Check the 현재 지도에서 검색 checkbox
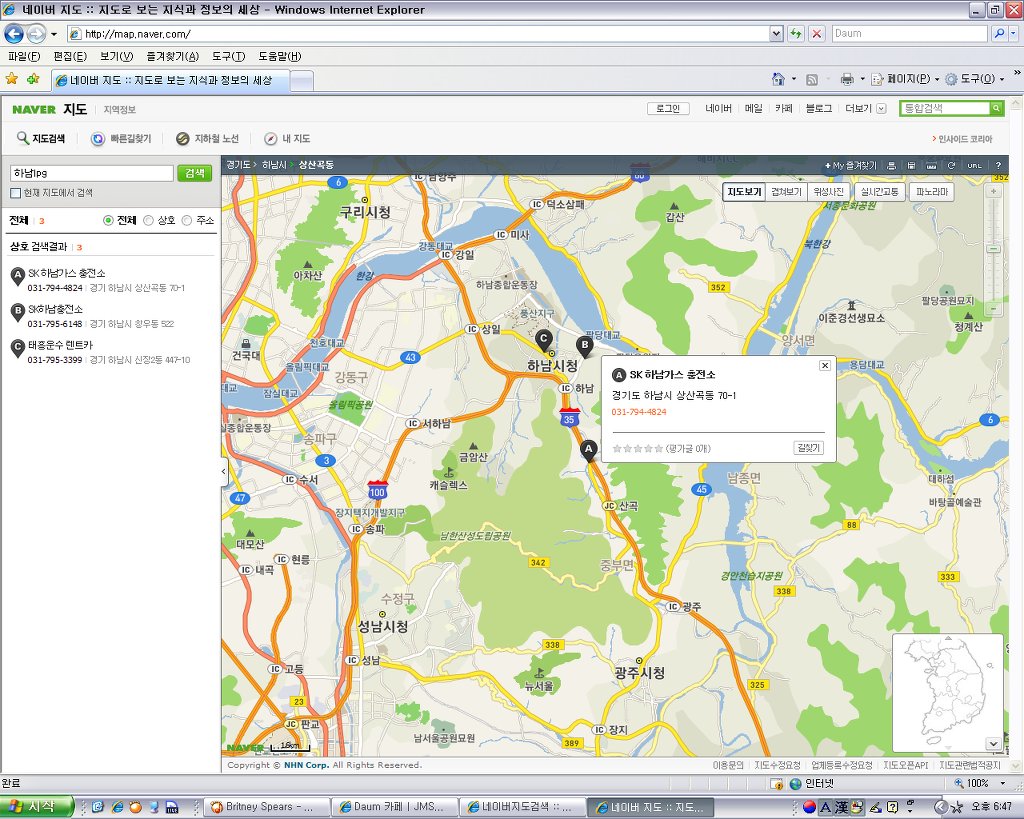 click(x=16, y=193)
